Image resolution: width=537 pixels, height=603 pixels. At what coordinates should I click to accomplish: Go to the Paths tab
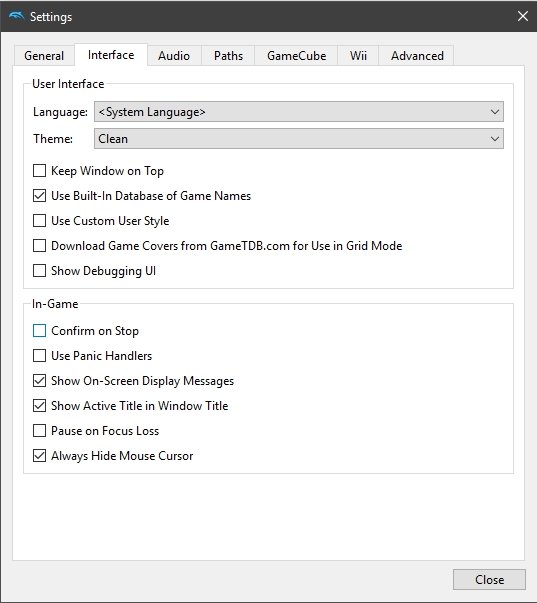(228, 56)
